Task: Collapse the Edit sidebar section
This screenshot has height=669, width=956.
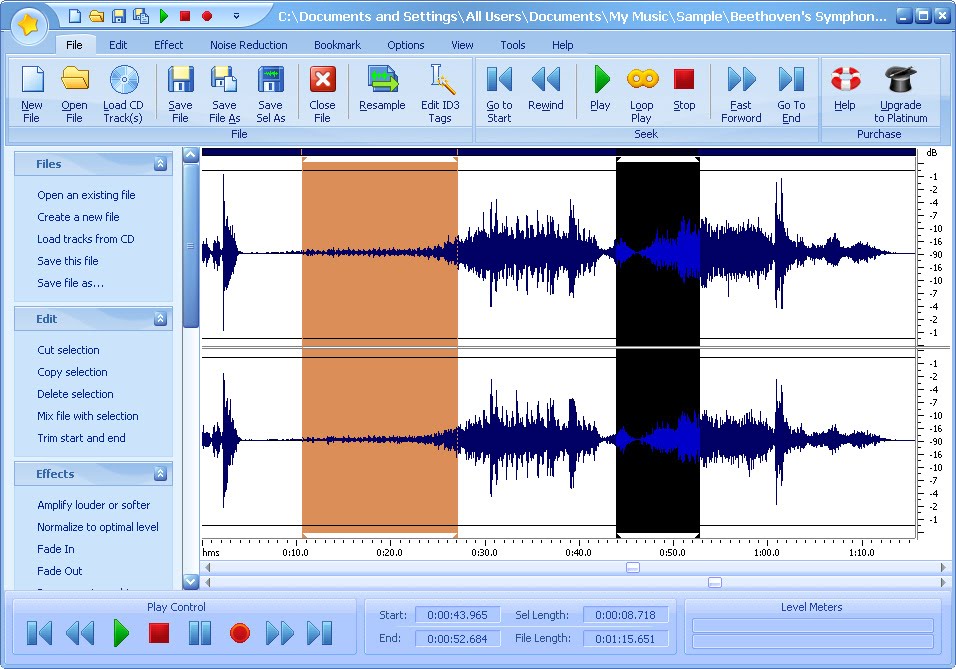Action: click(160, 319)
